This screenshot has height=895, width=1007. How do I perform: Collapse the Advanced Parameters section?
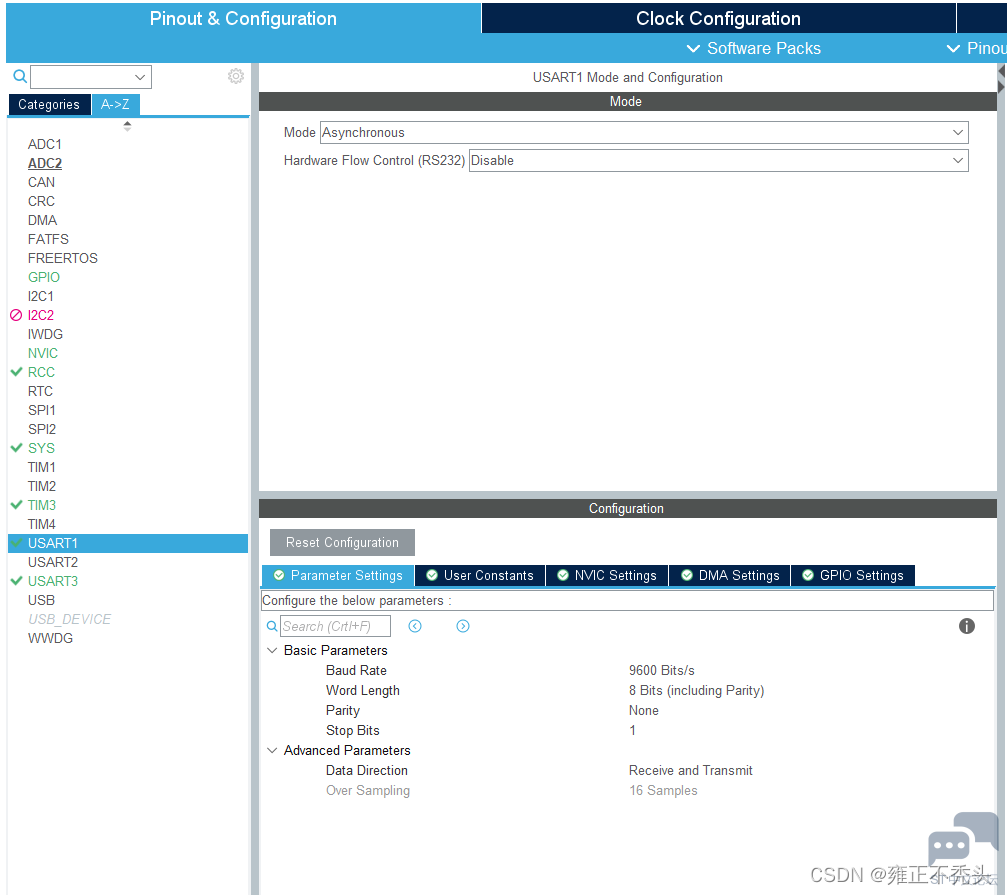272,751
